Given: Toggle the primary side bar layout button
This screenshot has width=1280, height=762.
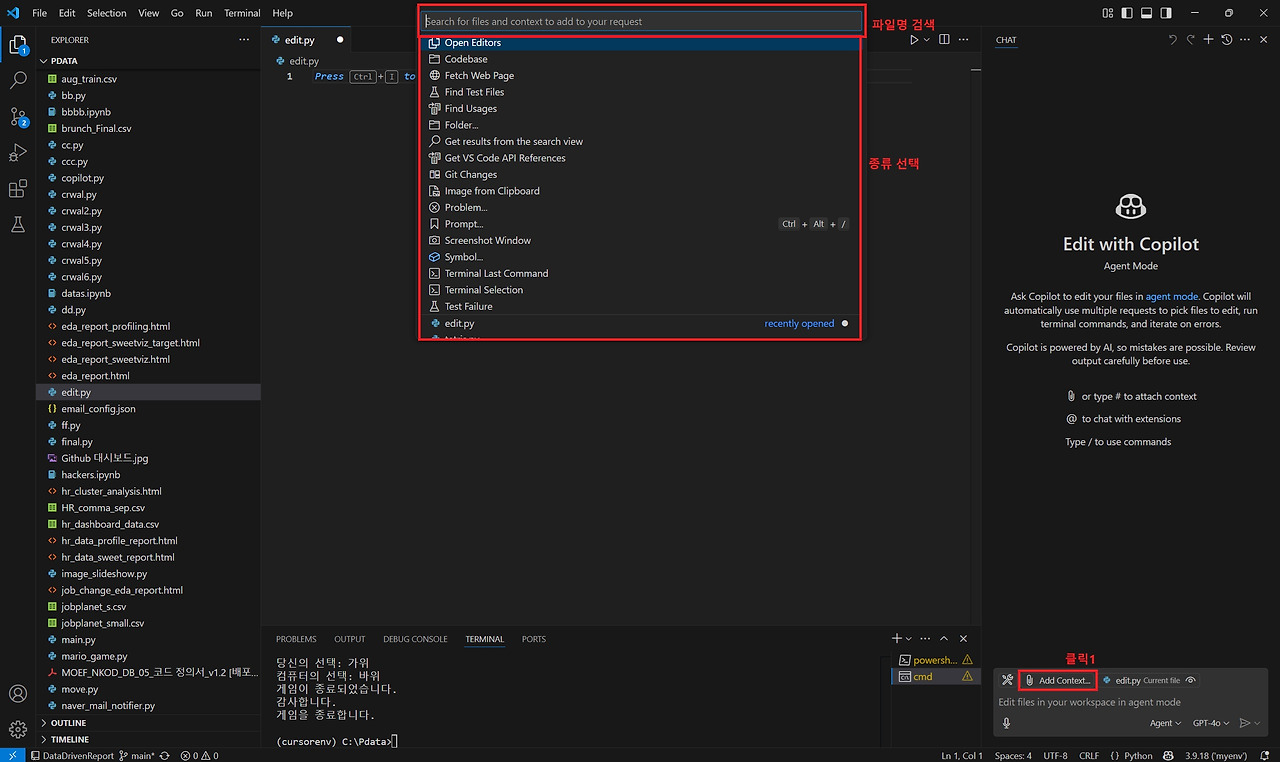Looking at the screenshot, I should click(1127, 13).
